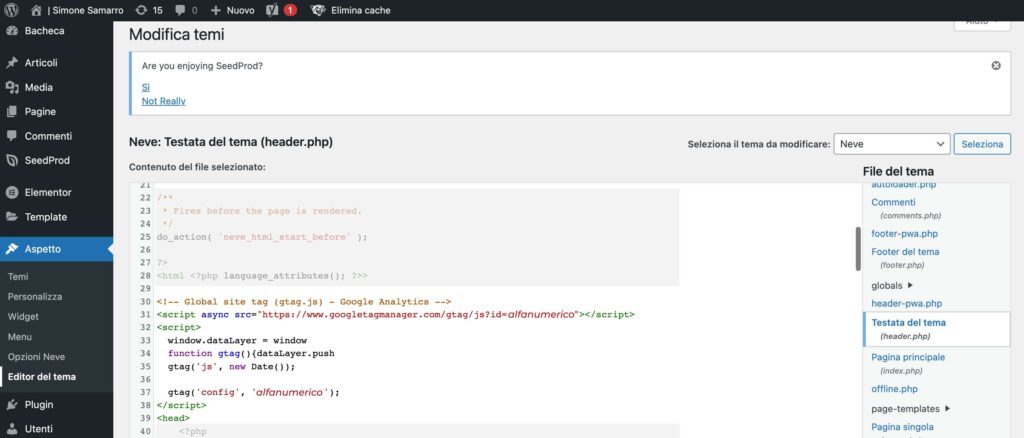
Task: Click the Aspetto paintbrush icon
Action: pyautogui.click(x=11, y=249)
